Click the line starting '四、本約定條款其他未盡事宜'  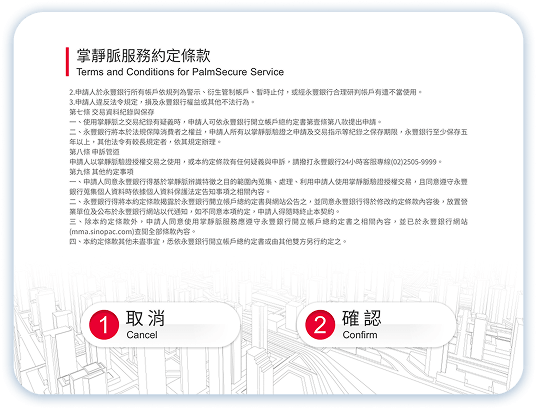point(208,241)
